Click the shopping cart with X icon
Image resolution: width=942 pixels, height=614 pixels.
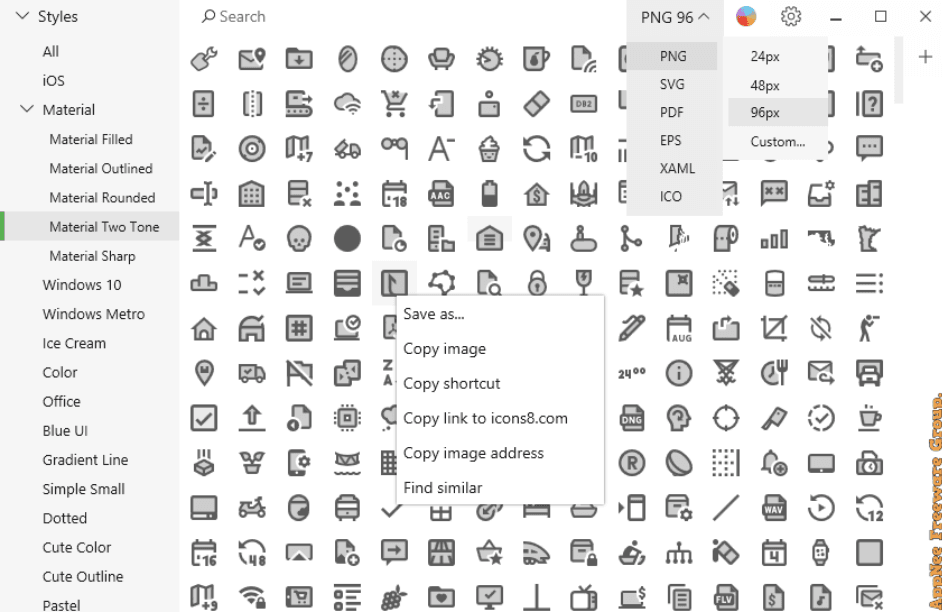393,103
